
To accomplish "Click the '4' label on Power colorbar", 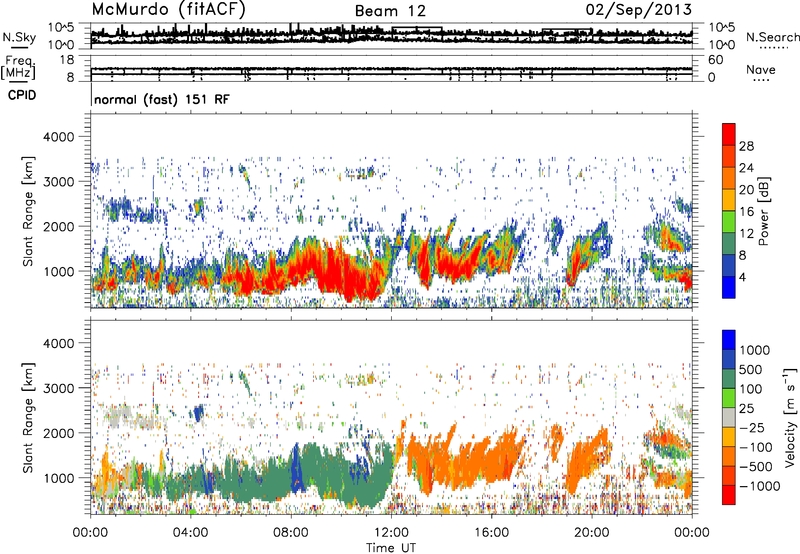I will tap(742, 278).
